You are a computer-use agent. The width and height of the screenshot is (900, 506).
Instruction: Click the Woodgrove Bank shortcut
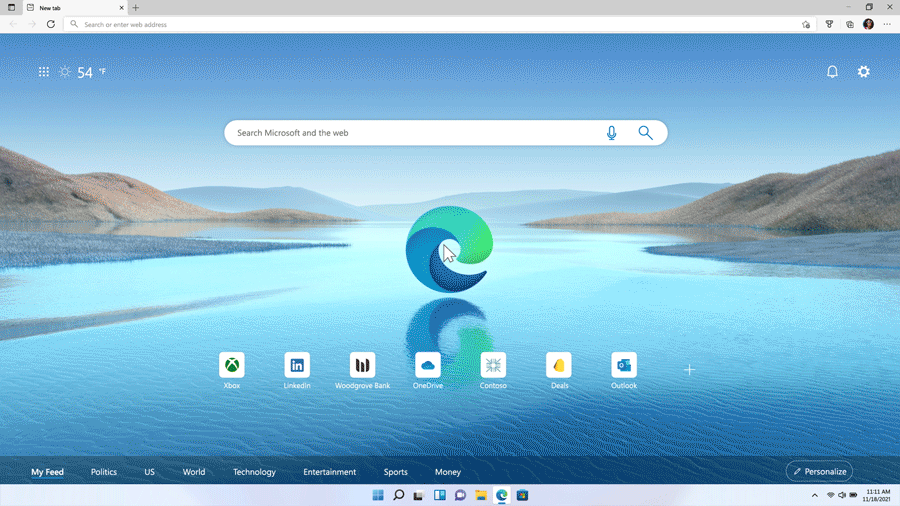[x=362, y=366]
